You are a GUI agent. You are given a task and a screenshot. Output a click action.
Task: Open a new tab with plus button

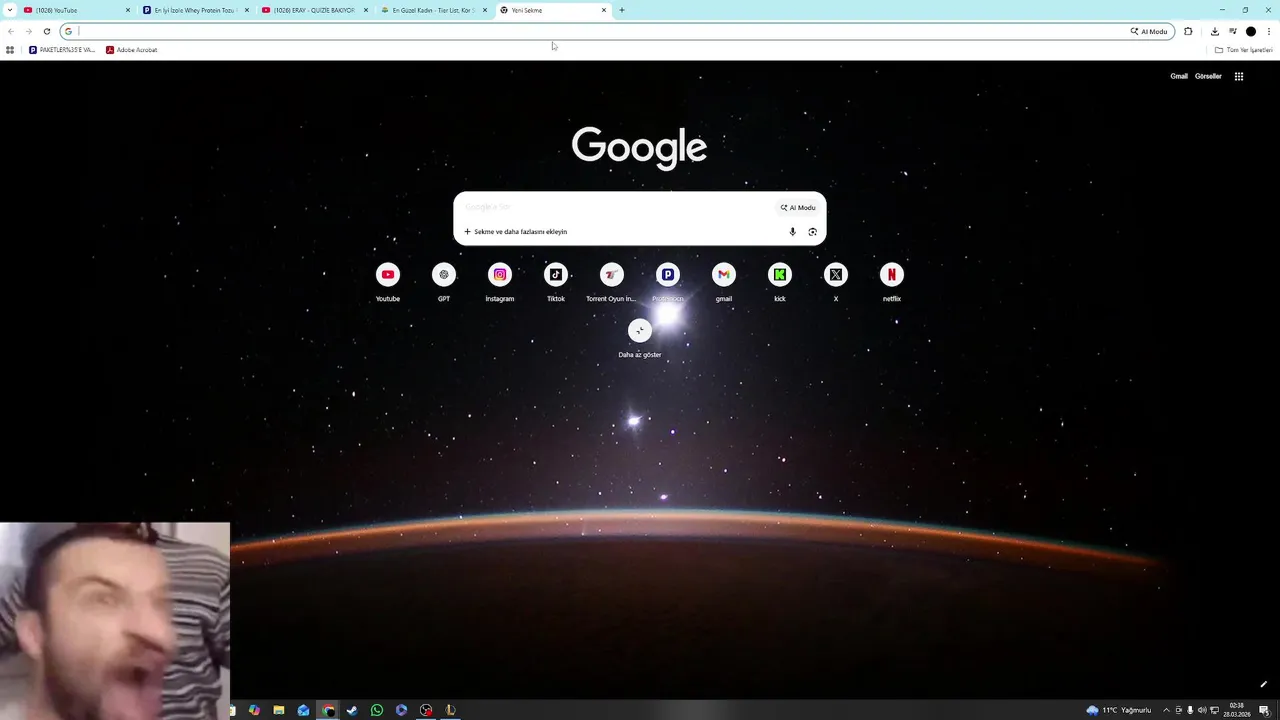point(622,10)
